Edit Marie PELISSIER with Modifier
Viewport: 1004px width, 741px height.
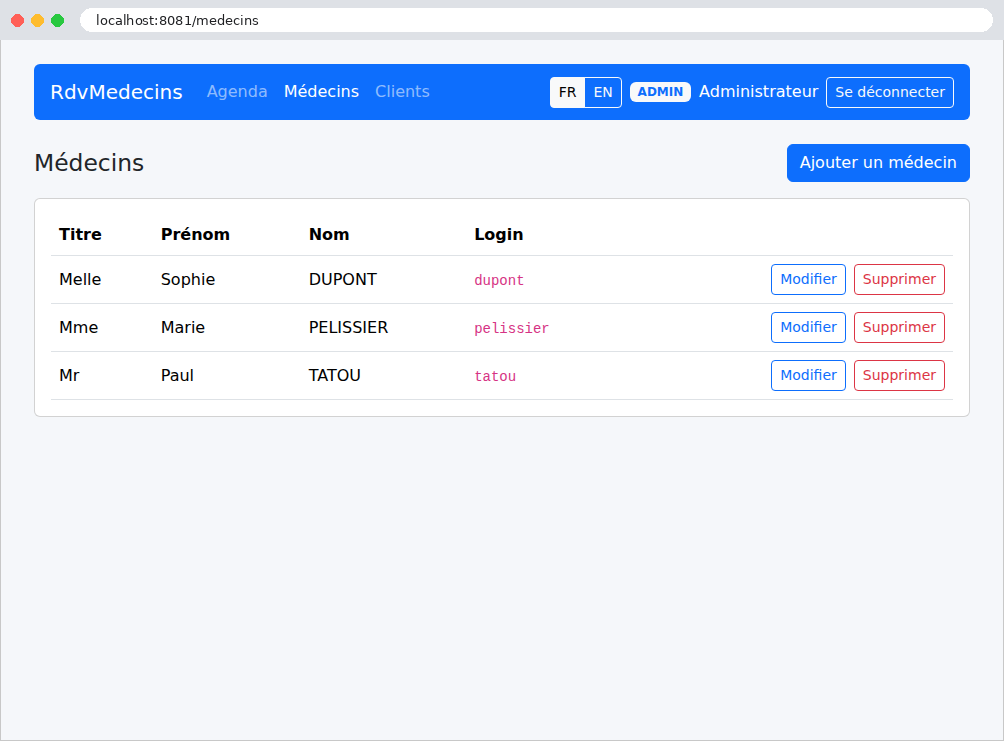(x=808, y=327)
